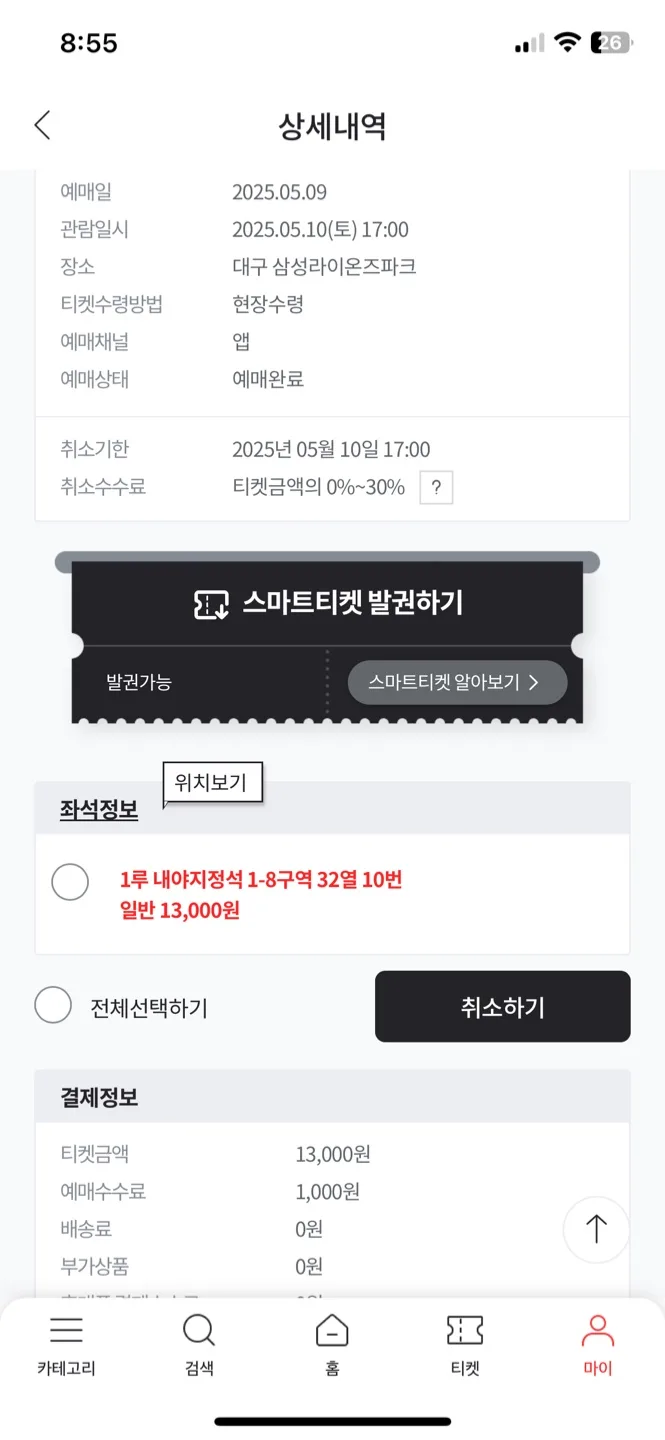Tap 스마트티켓 알아보기 chevron button
665x1440 pixels.
(x=457, y=683)
